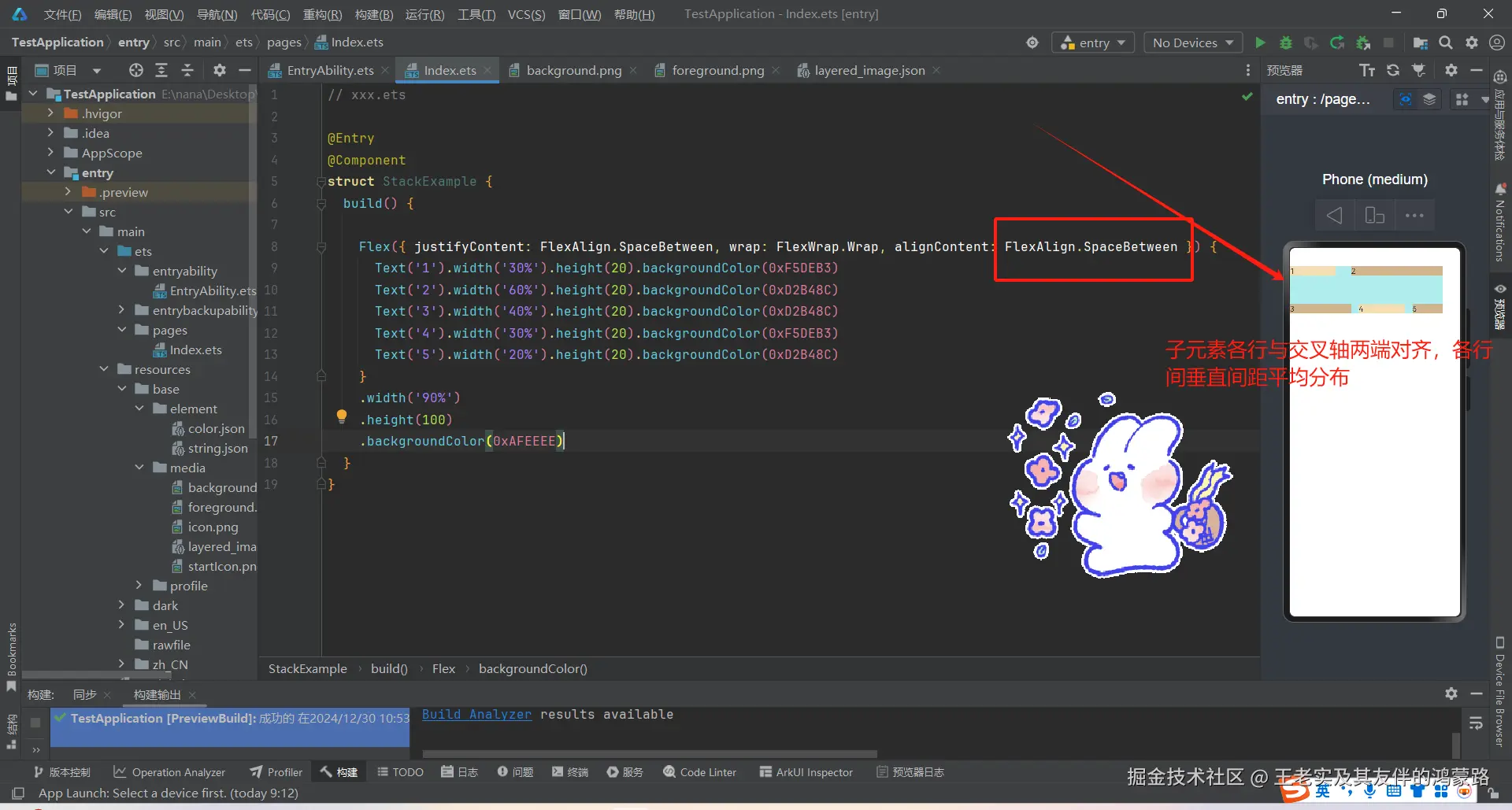Screen dimensions: 1512x810
Task: Open the ArkUI Inspector tool window
Action: 806,772
